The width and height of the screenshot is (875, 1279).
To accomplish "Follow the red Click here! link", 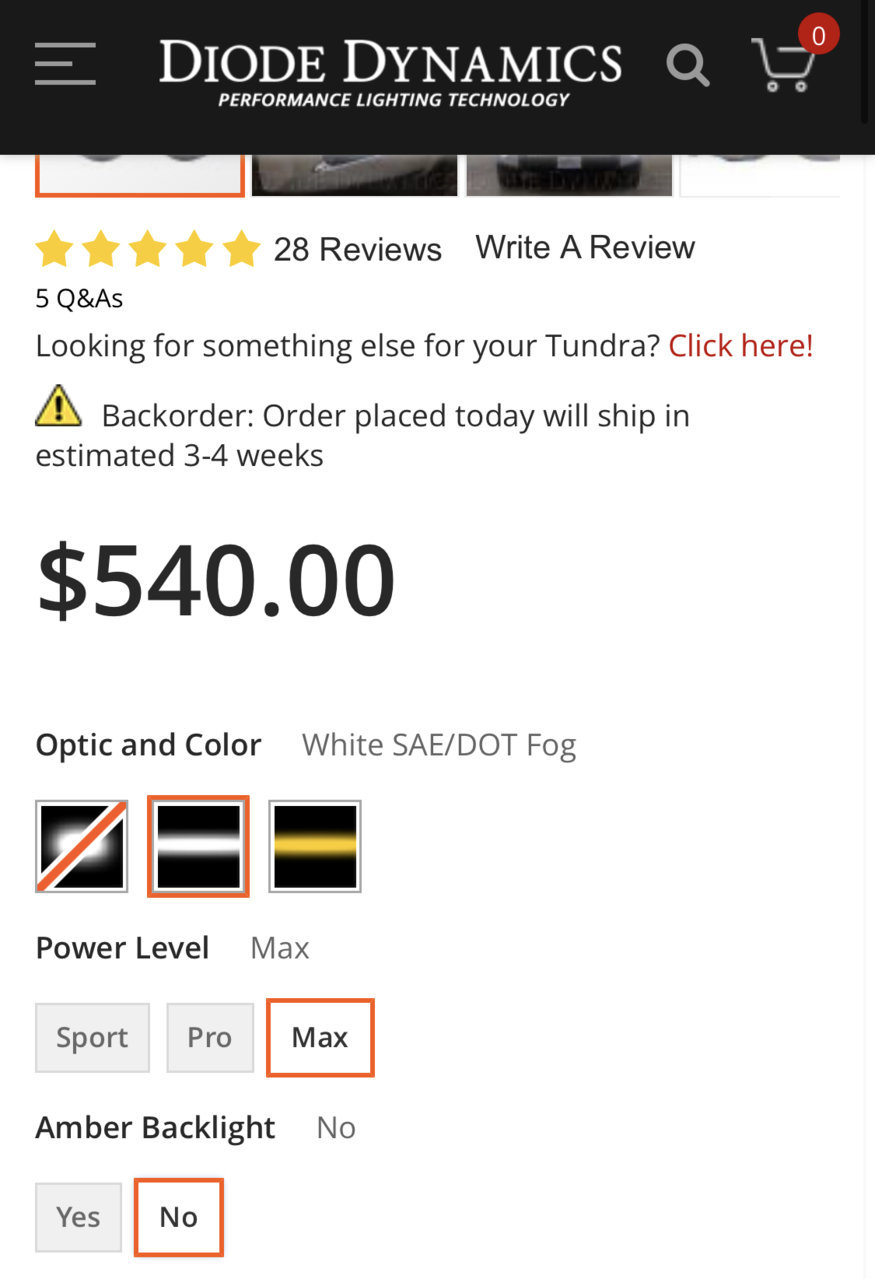I will [x=741, y=346].
